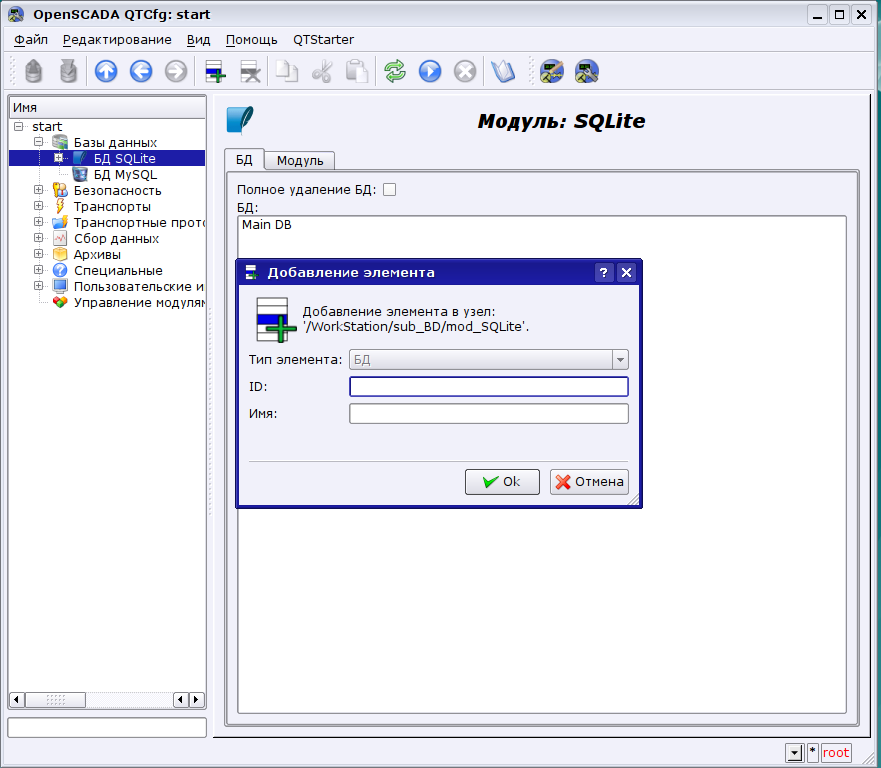Go back with the Previous arrow icon
Image resolution: width=881 pixels, height=768 pixels.
(140, 71)
